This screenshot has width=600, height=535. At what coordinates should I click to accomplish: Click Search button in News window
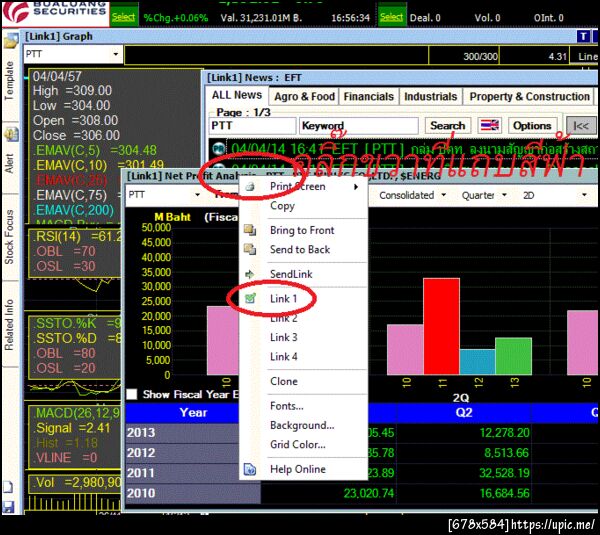[447, 126]
